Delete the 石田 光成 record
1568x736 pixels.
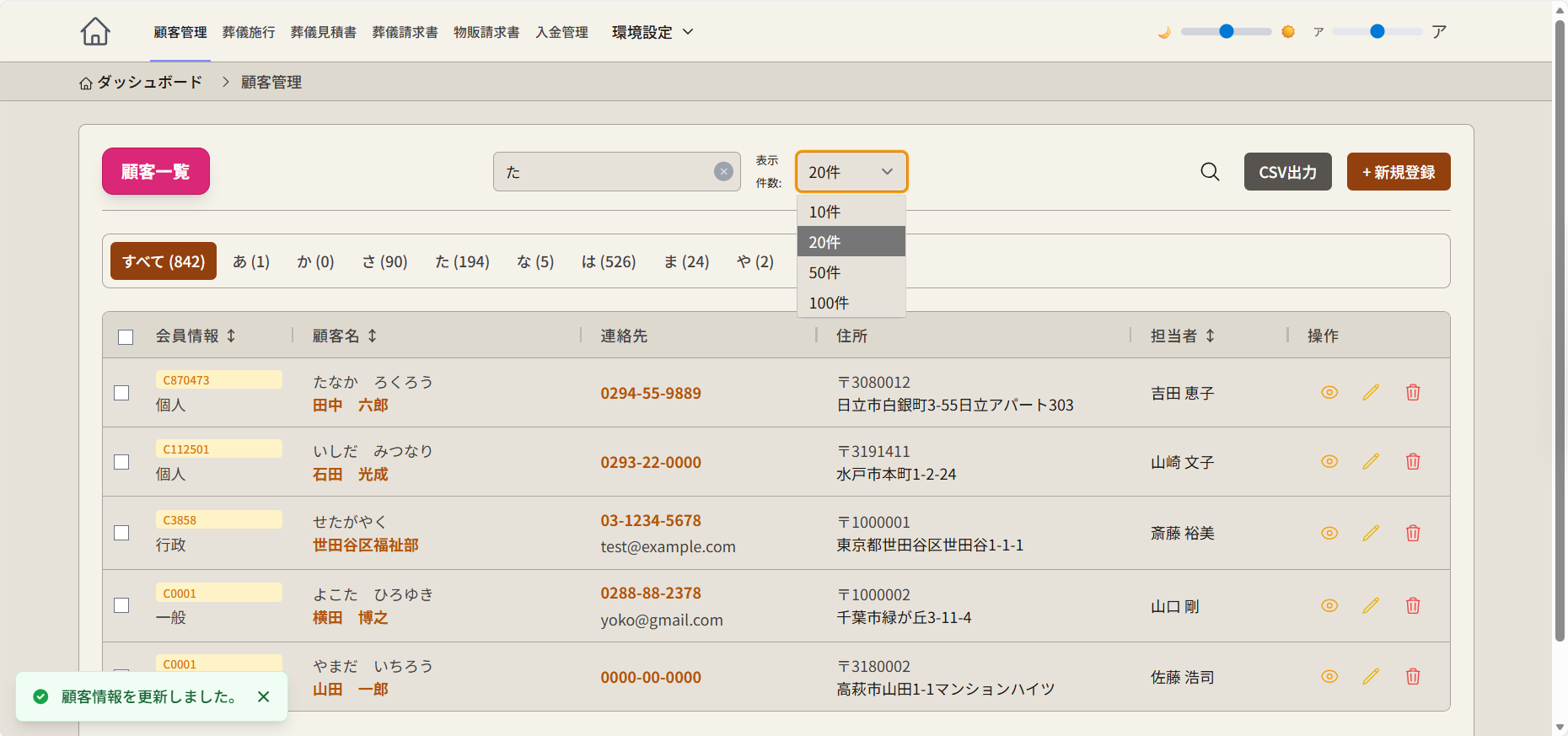[x=1413, y=461]
